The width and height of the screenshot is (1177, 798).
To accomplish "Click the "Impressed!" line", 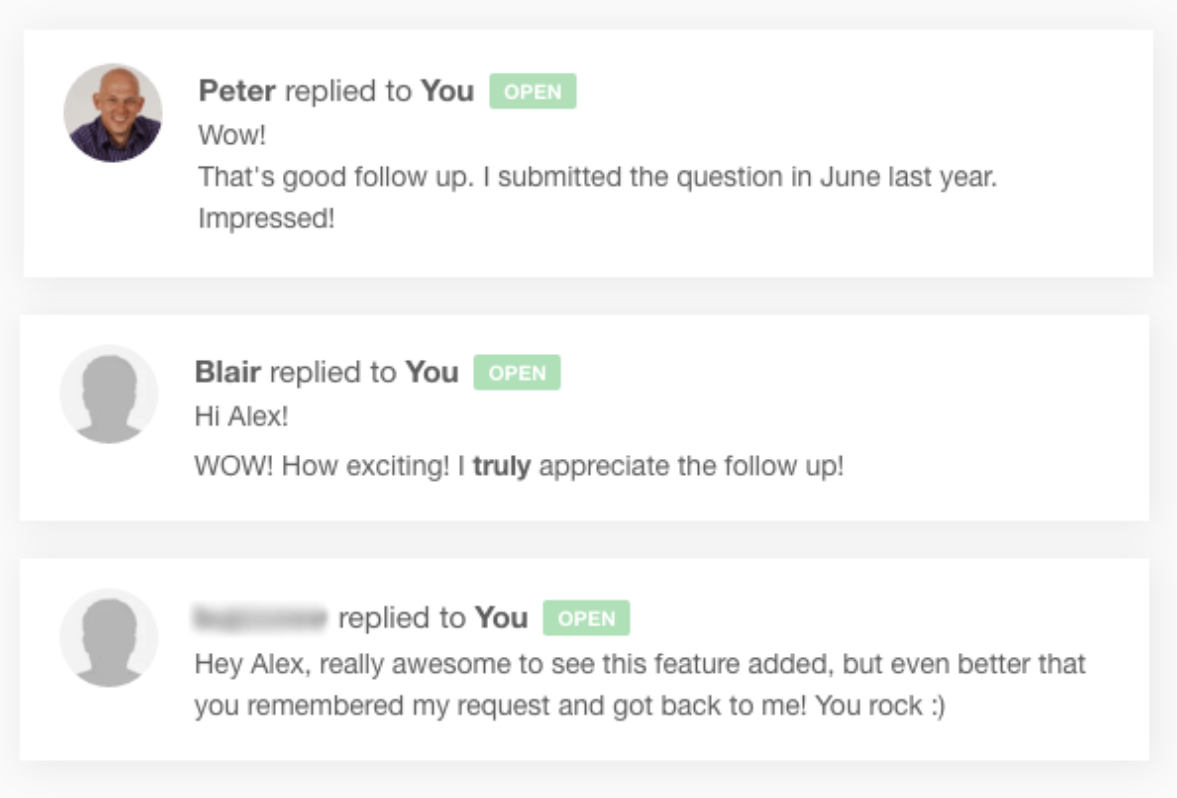I will [266, 218].
